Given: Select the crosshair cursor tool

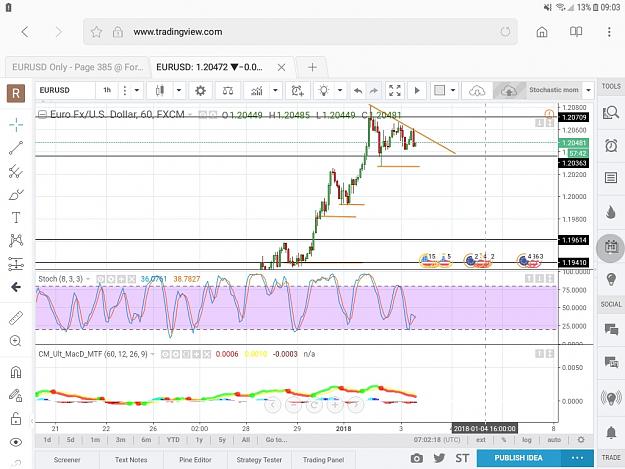Looking at the screenshot, I should (16, 125).
